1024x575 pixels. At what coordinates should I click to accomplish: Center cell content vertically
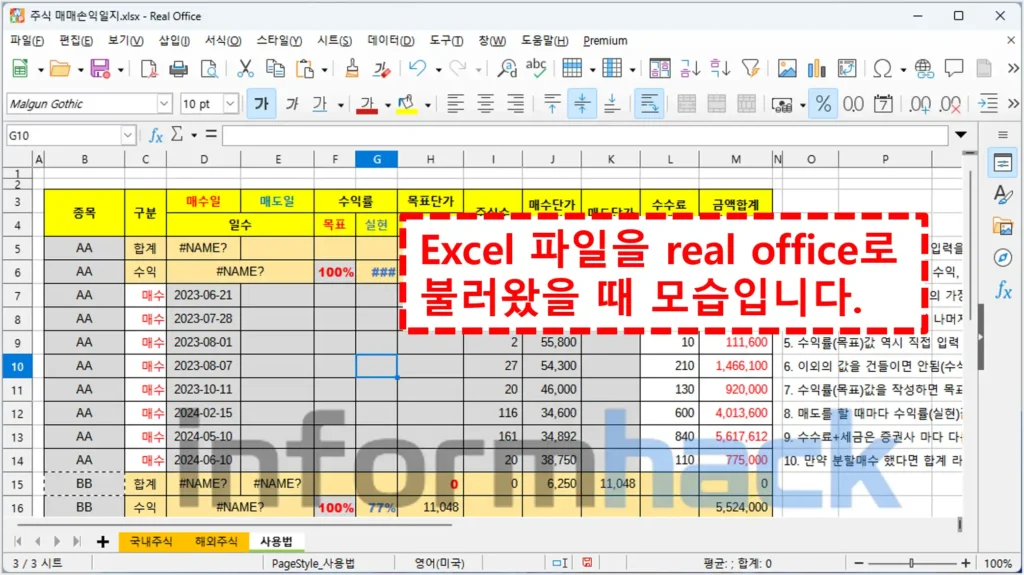pyautogui.click(x=581, y=104)
